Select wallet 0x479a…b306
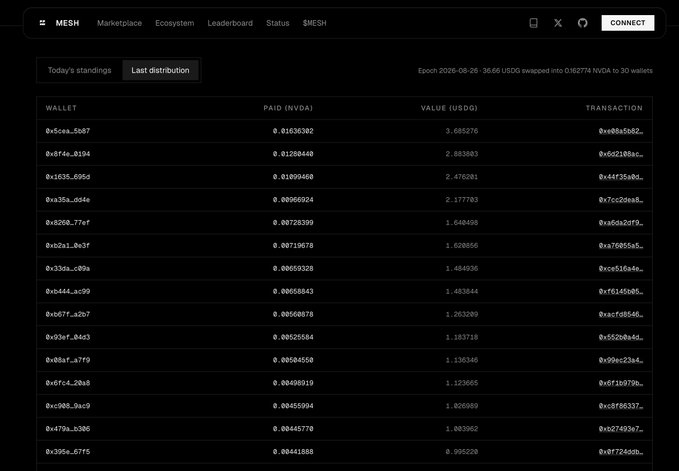This screenshot has height=471, width=679. tap(68, 429)
